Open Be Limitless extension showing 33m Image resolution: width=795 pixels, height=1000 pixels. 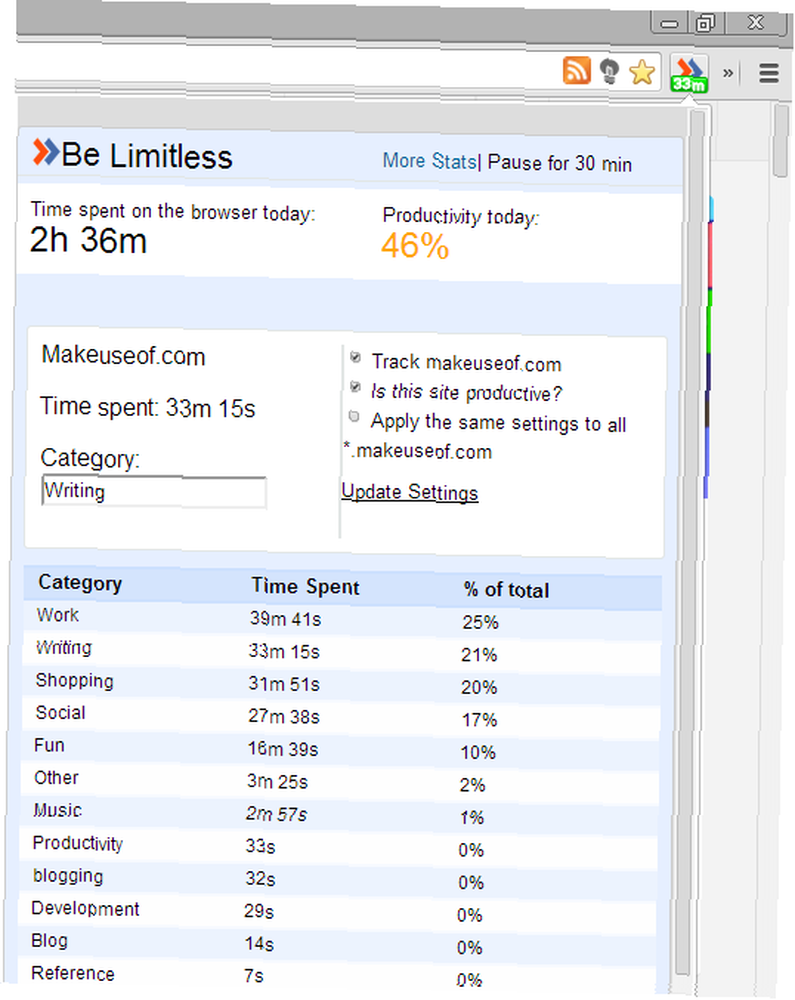689,74
